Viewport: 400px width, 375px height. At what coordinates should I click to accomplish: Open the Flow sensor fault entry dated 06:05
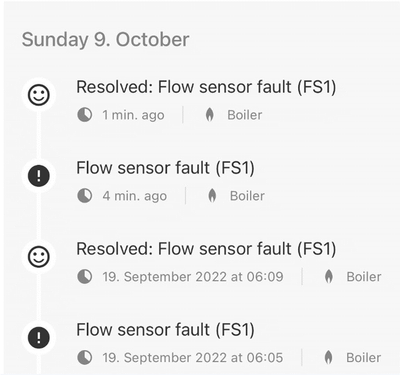(x=165, y=330)
